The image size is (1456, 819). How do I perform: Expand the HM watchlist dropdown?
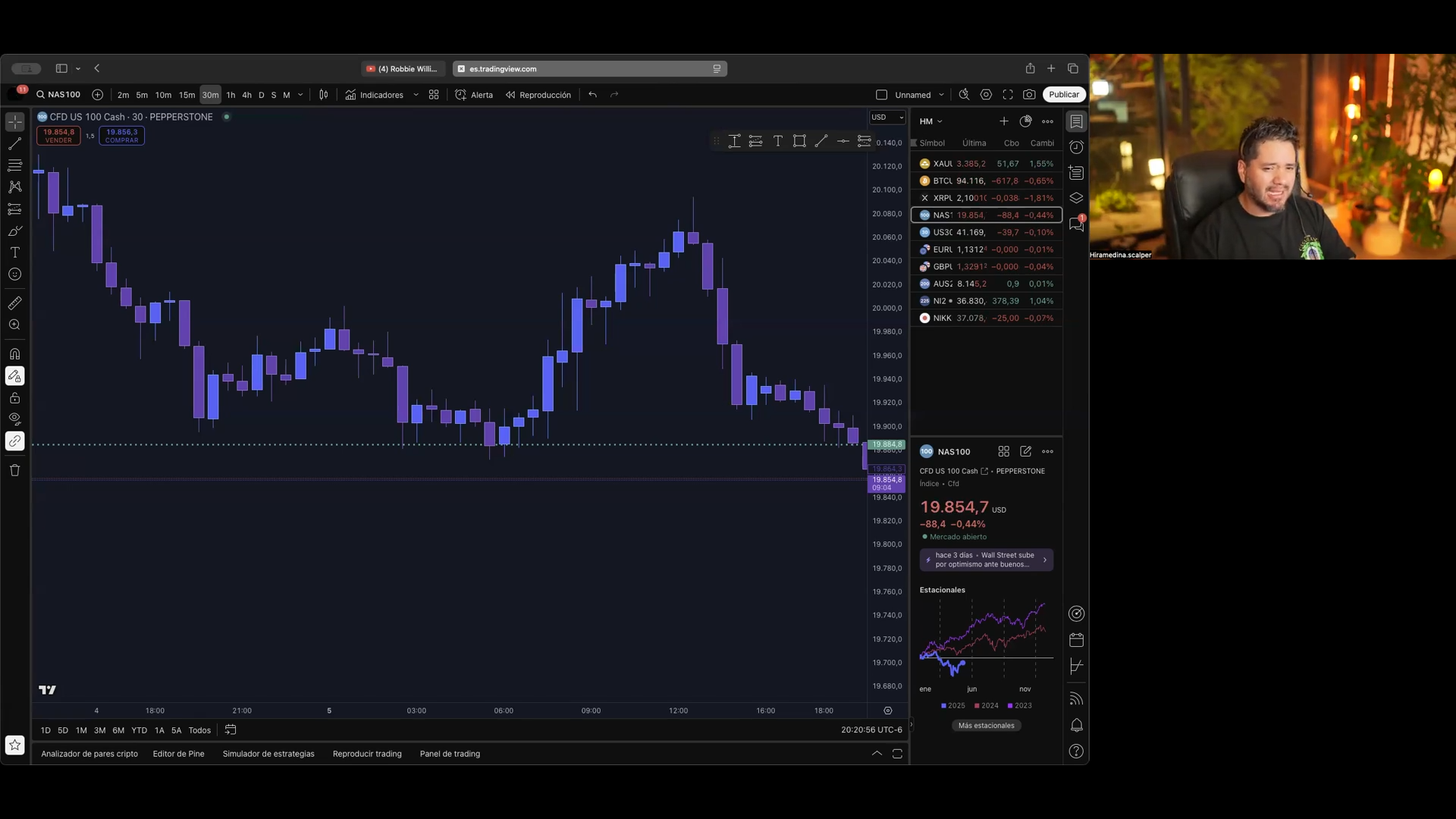pyautogui.click(x=930, y=121)
